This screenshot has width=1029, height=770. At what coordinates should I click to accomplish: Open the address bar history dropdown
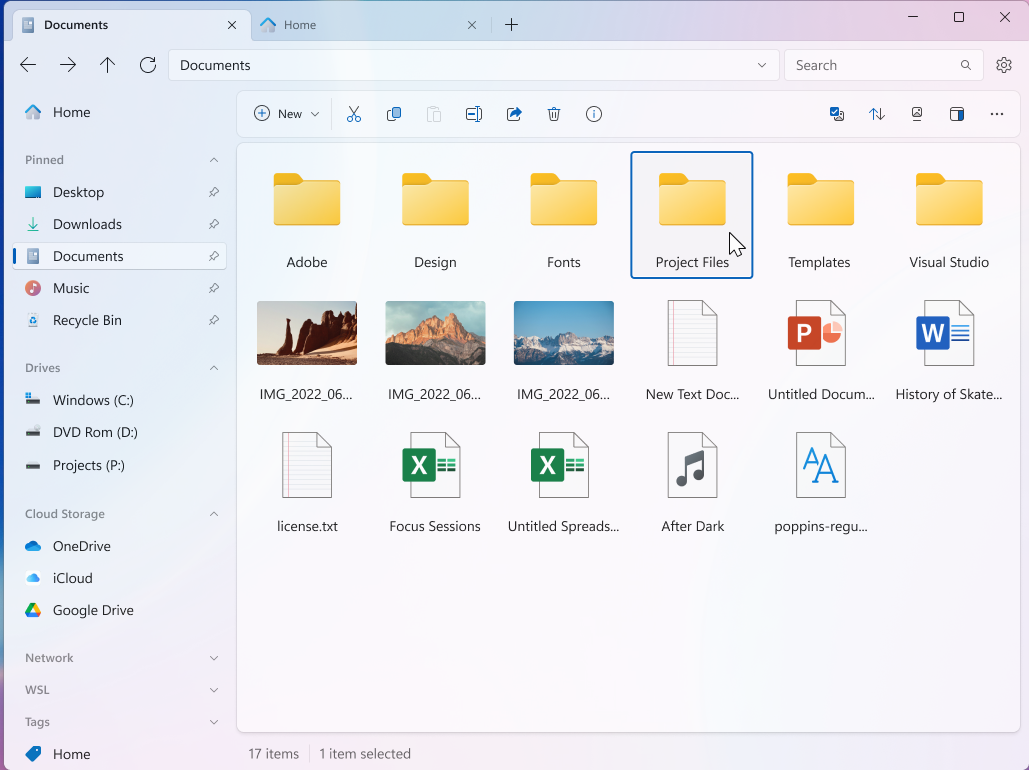point(762,65)
